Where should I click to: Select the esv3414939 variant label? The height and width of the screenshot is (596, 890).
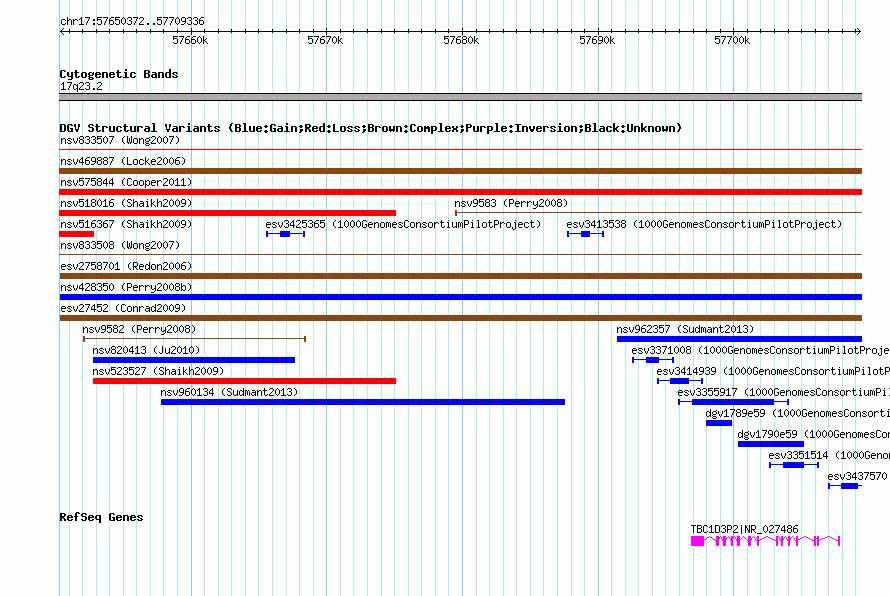773,371
